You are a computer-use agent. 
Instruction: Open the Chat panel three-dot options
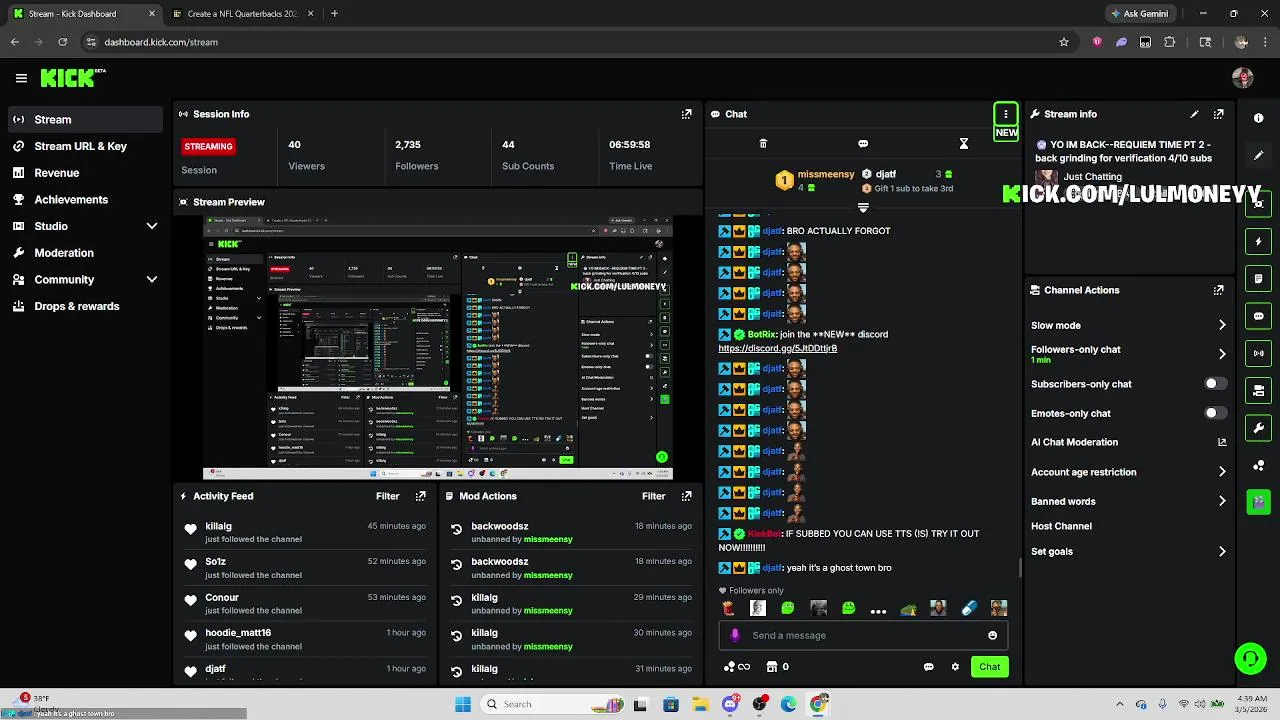pyautogui.click(x=1006, y=114)
